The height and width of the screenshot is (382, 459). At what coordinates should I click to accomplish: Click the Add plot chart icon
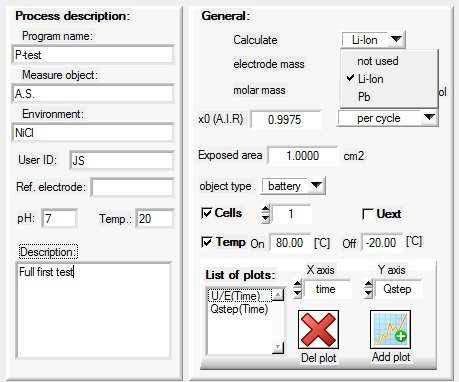click(x=390, y=330)
